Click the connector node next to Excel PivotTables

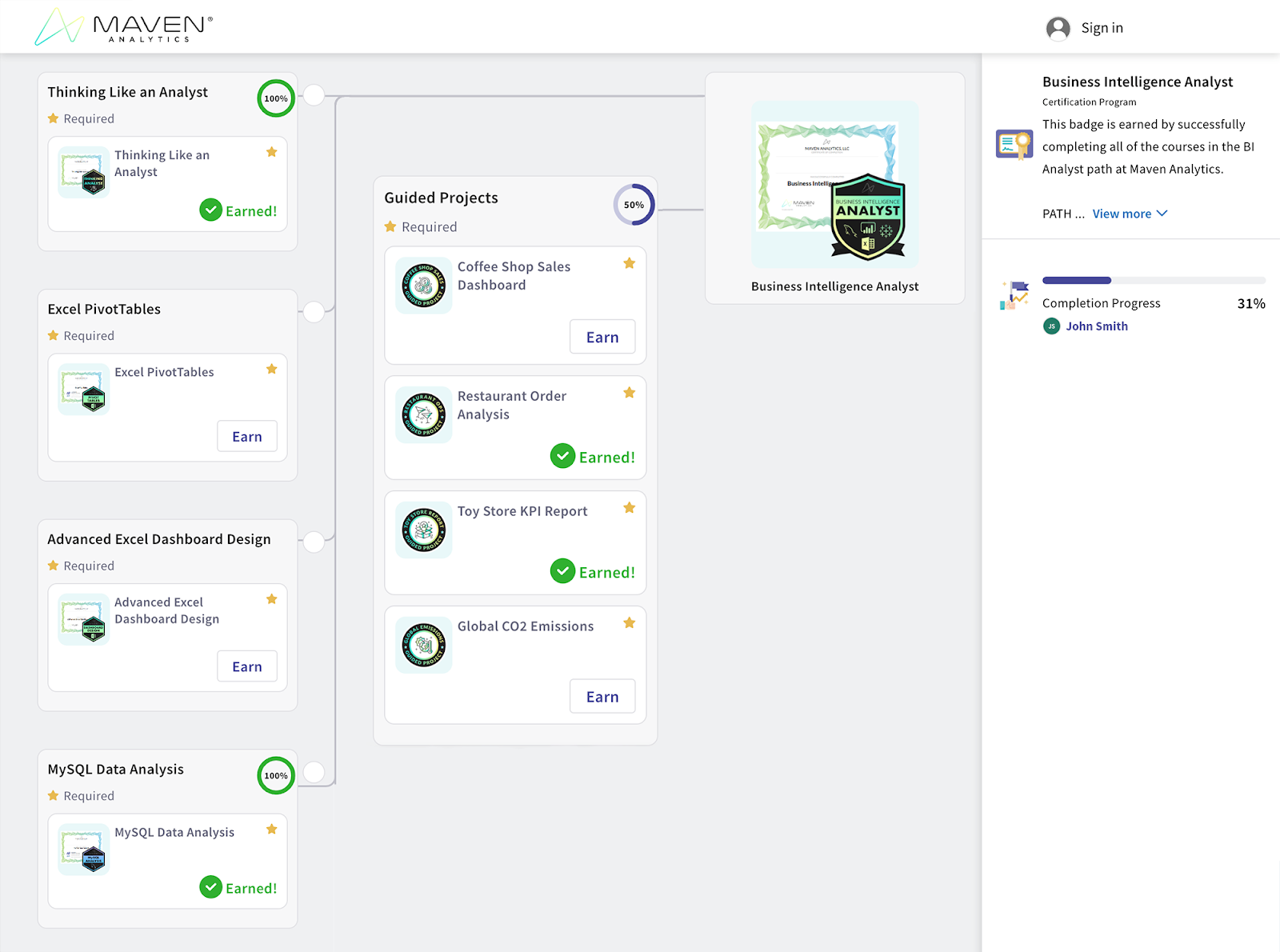pos(314,312)
